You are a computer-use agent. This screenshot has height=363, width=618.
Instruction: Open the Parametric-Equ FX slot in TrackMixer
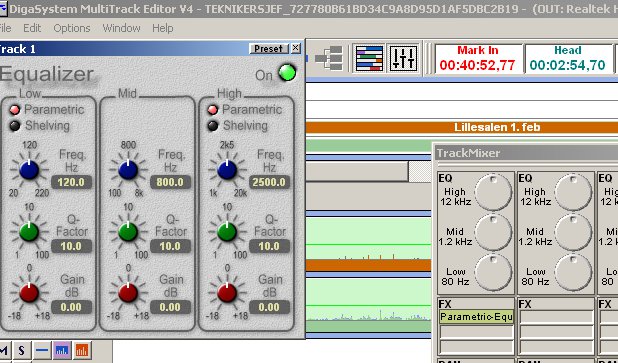point(476,316)
